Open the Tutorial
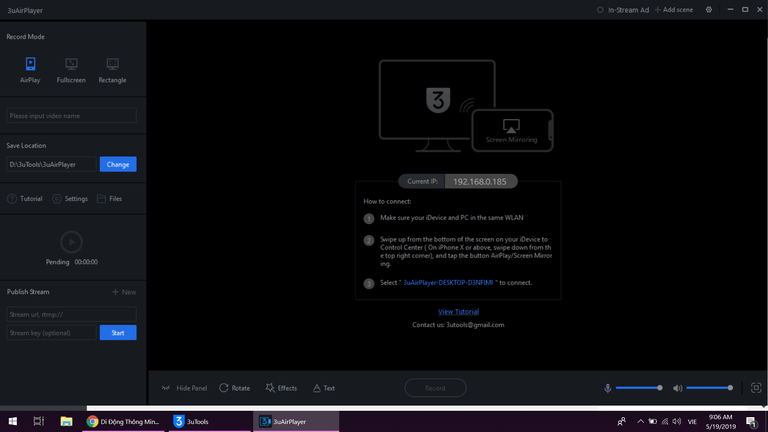768x432 pixels. tap(25, 198)
